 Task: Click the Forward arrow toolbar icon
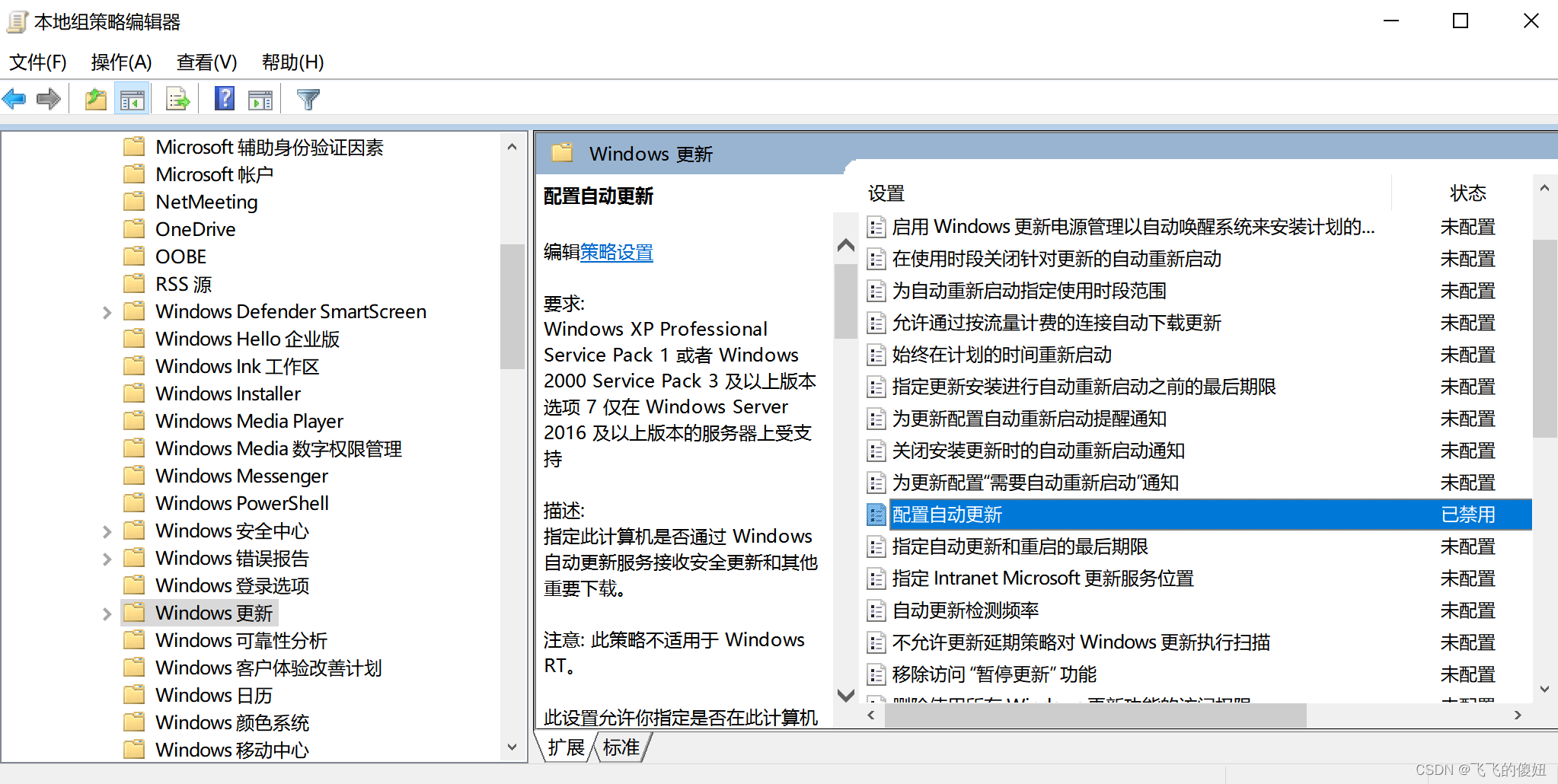tap(48, 99)
